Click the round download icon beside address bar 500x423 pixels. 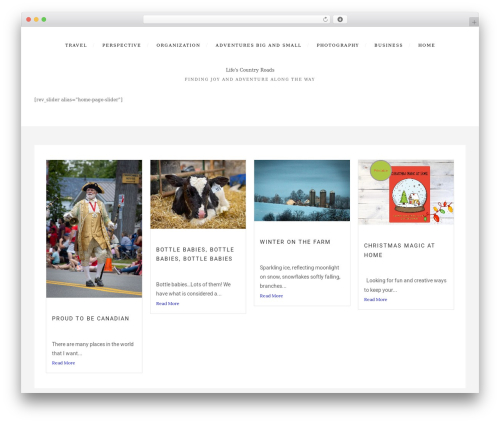tap(340, 20)
